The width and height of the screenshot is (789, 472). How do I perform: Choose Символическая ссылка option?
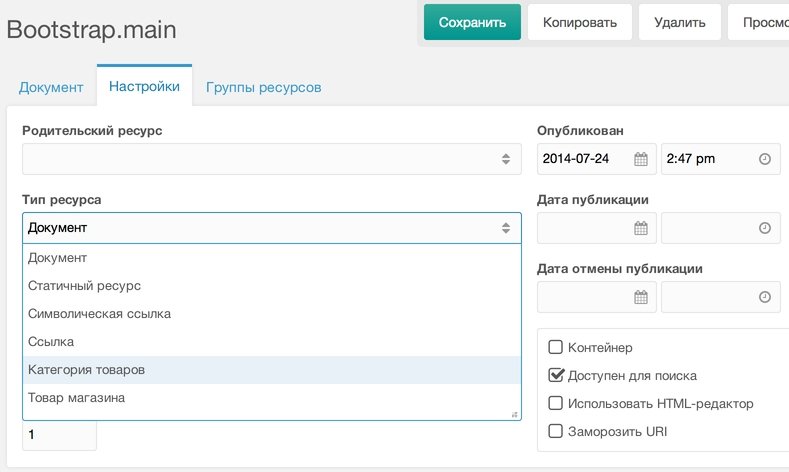click(272, 314)
